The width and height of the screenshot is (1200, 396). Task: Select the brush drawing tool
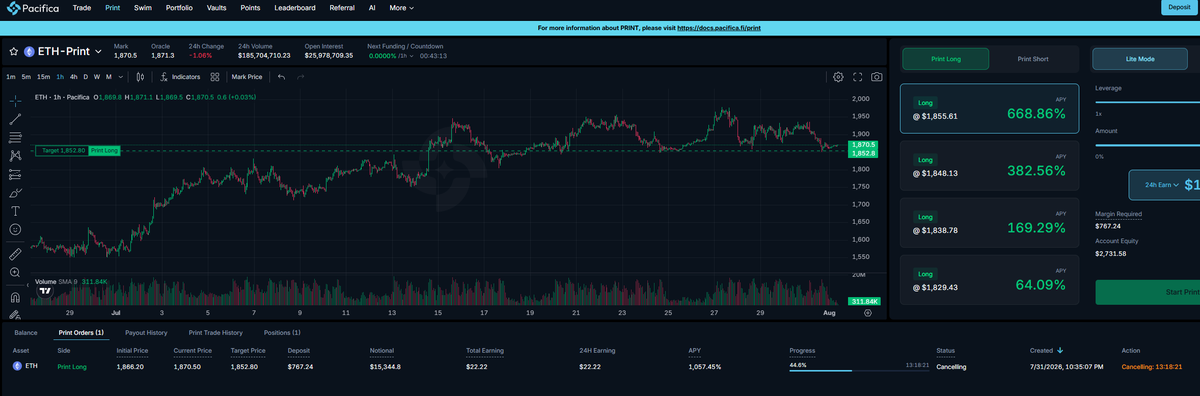click(x=15, y=192)
